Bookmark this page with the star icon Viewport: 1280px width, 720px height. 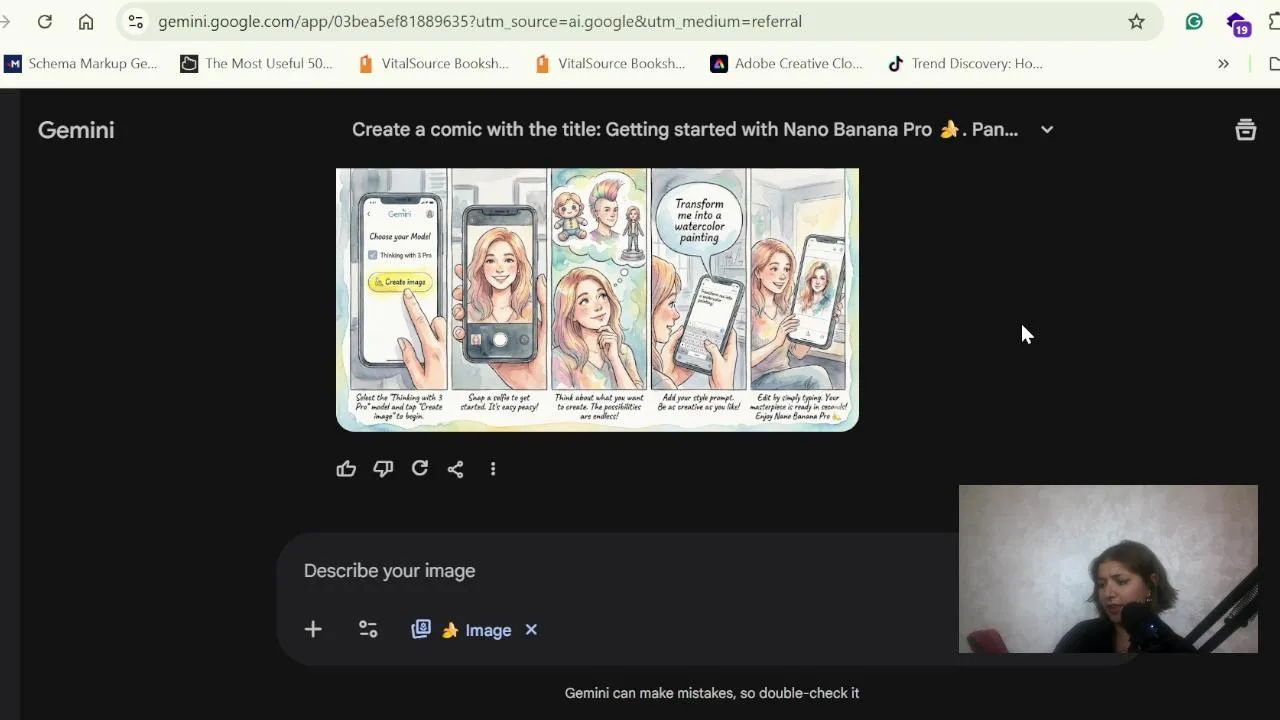[1136, 21]
